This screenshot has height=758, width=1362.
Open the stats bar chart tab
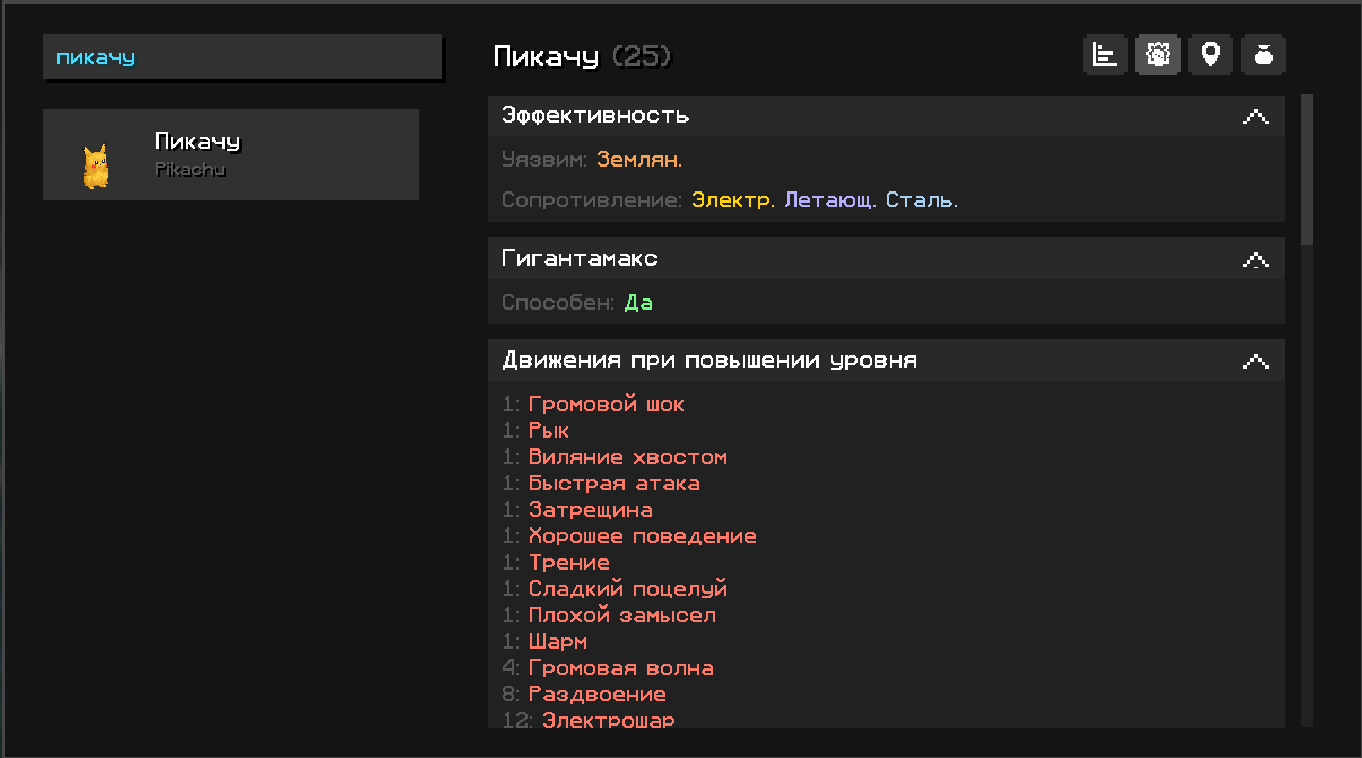tap(1105, 55)
